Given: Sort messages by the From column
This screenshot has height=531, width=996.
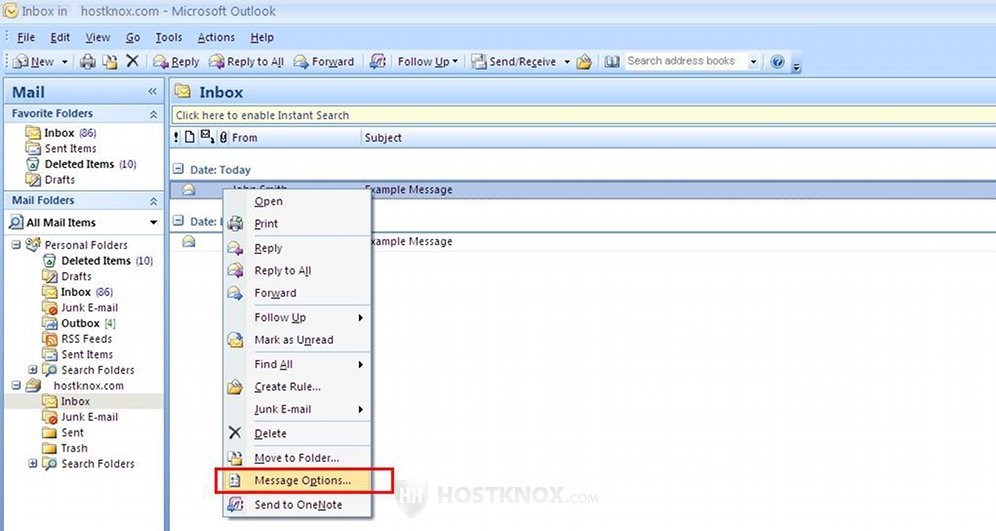Looking at the screenshot, I should coord(295,138).
